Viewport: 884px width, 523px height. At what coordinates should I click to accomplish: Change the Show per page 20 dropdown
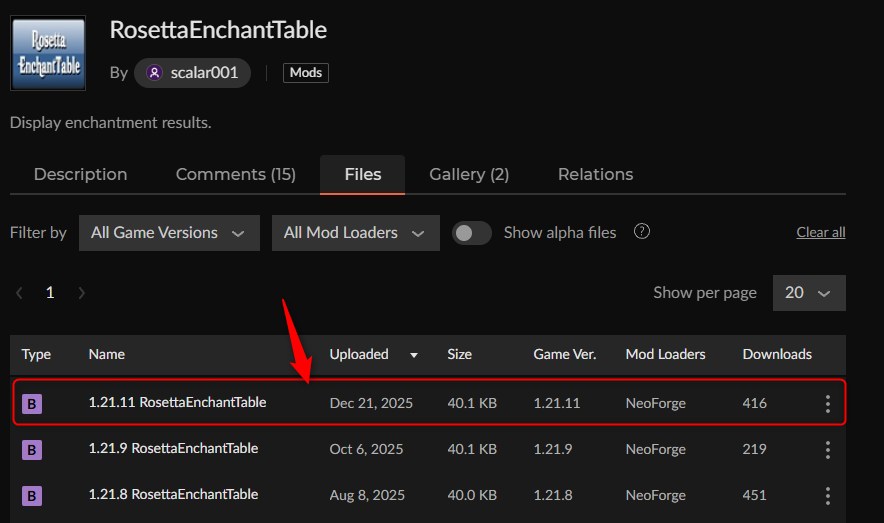point(809,293)
